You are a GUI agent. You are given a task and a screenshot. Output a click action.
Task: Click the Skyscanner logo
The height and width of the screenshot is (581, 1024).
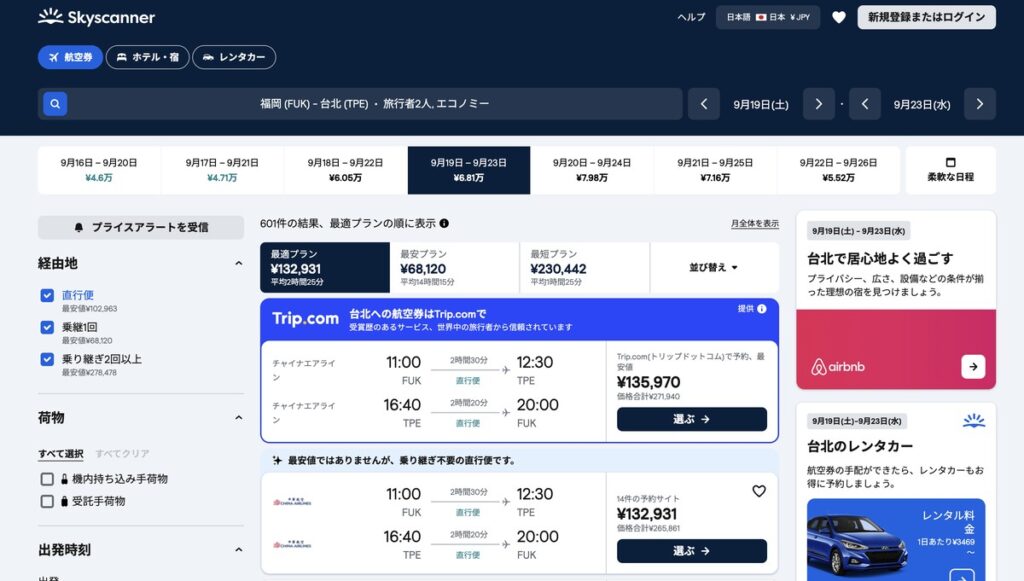click(96, 17)
